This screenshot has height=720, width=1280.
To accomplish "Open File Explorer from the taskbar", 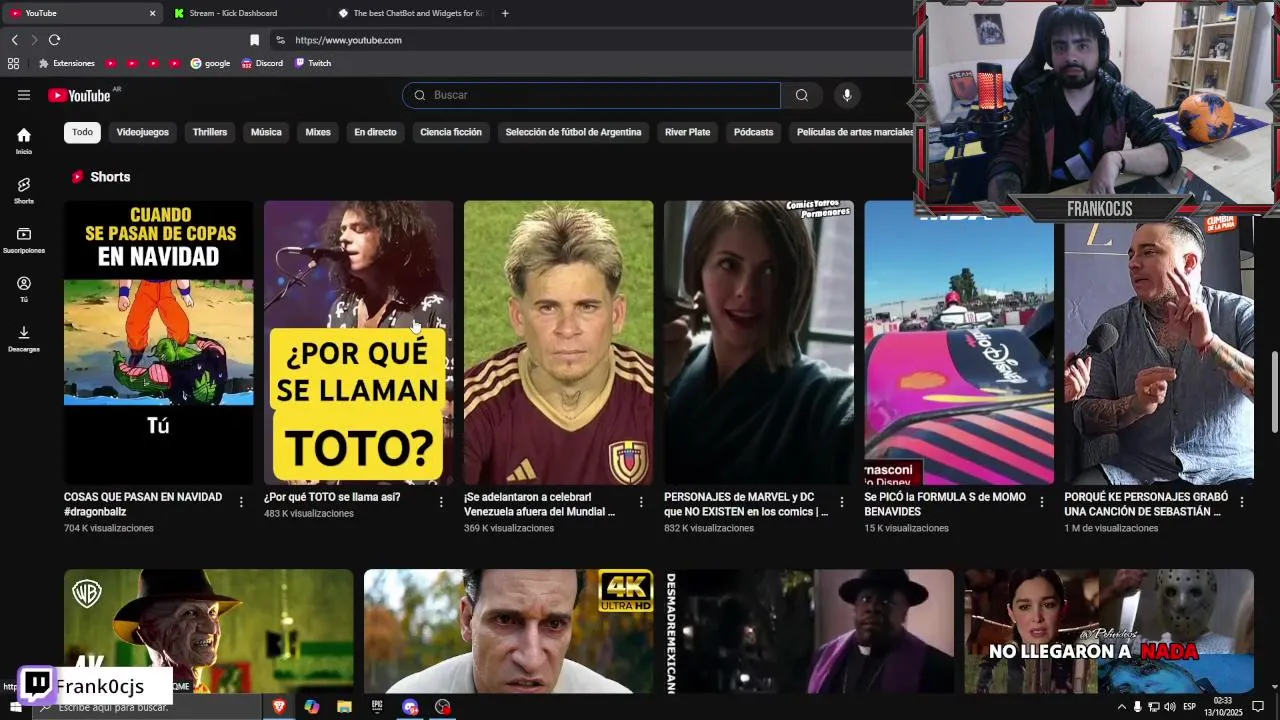I will (x=344, y=707).
